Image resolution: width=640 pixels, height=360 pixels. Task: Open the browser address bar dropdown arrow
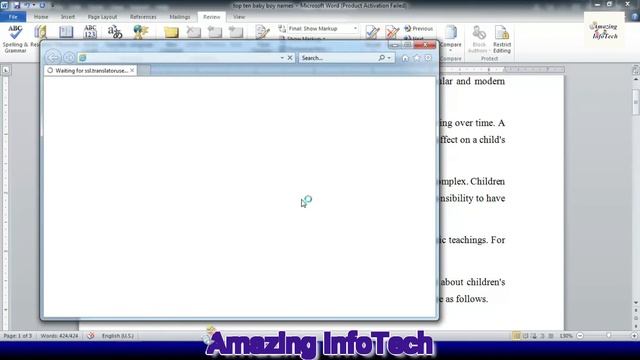282,58
